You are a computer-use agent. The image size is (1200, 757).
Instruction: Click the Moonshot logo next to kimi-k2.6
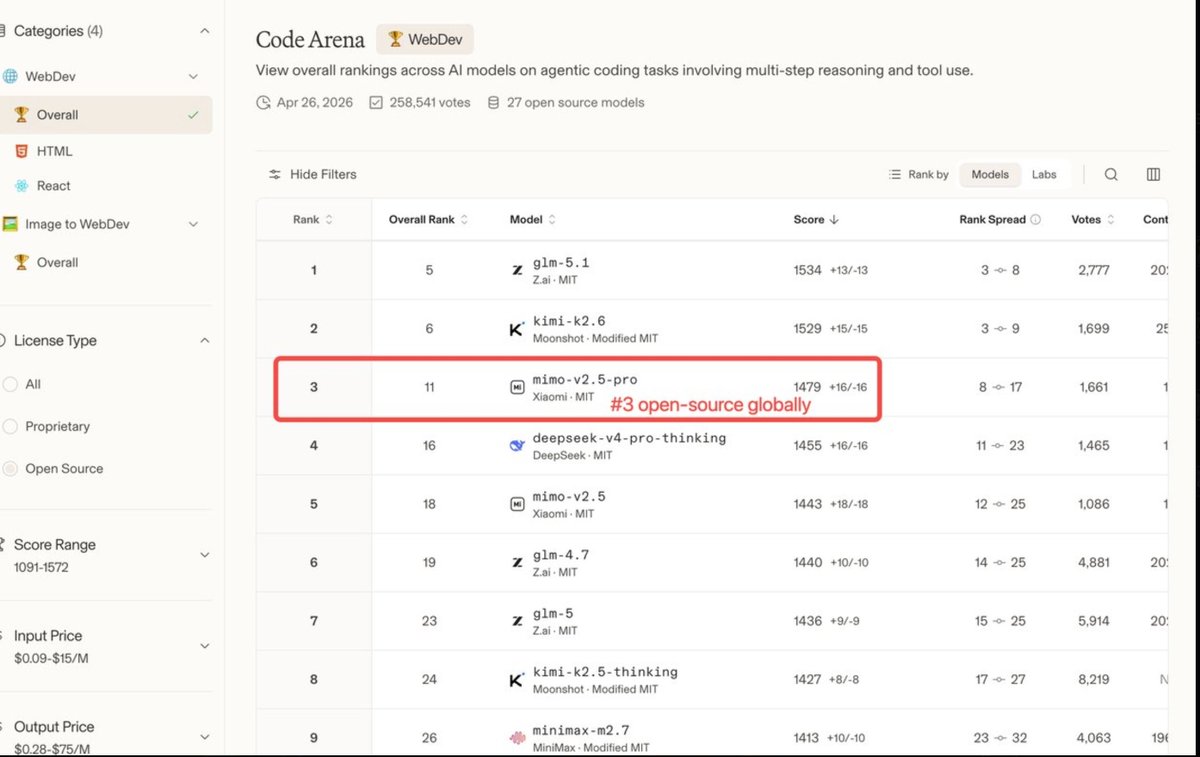(x=517, y=329)
